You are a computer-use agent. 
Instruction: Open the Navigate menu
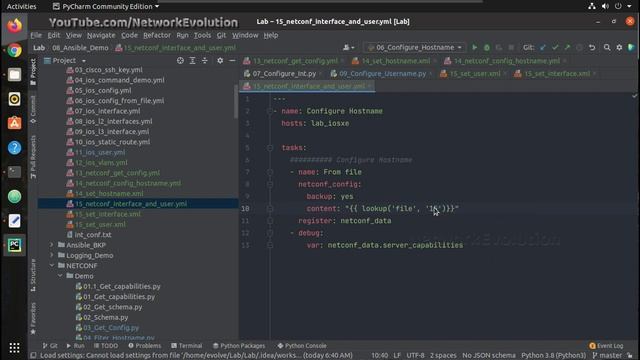click(x=101, y=35)
